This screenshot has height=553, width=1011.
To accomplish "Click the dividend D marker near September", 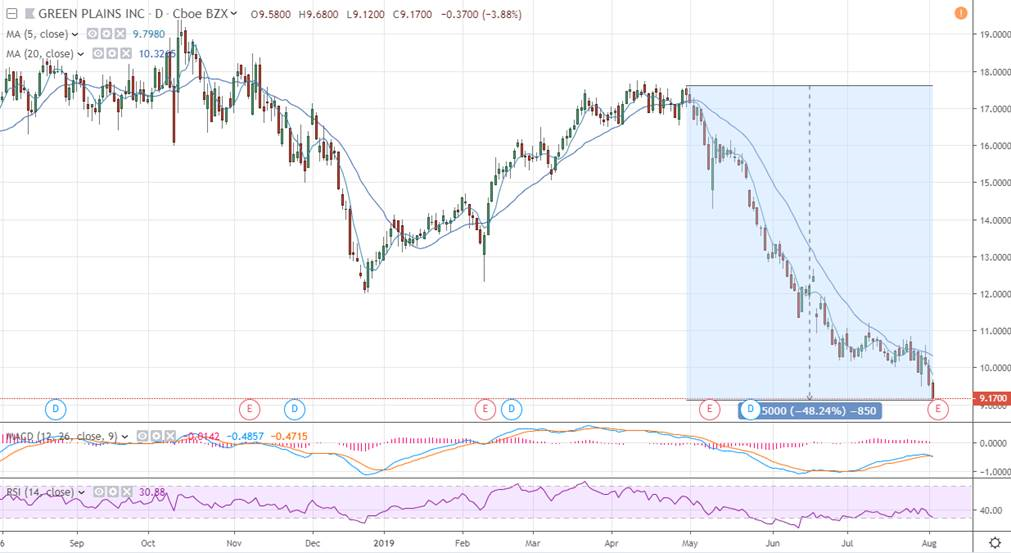I will tap(57, 408).
